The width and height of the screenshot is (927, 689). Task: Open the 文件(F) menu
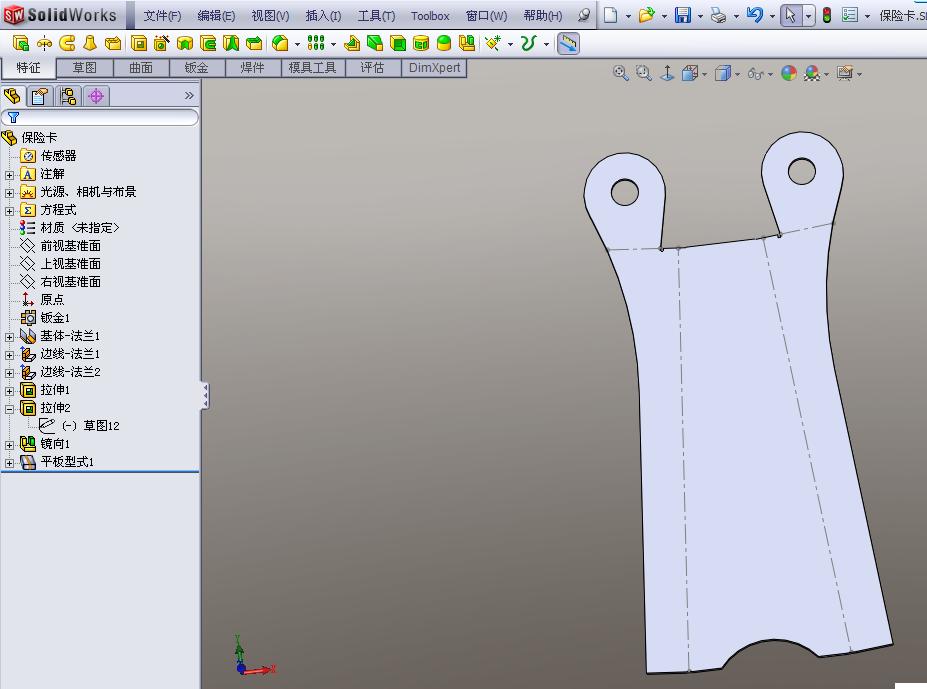point(162,16)
